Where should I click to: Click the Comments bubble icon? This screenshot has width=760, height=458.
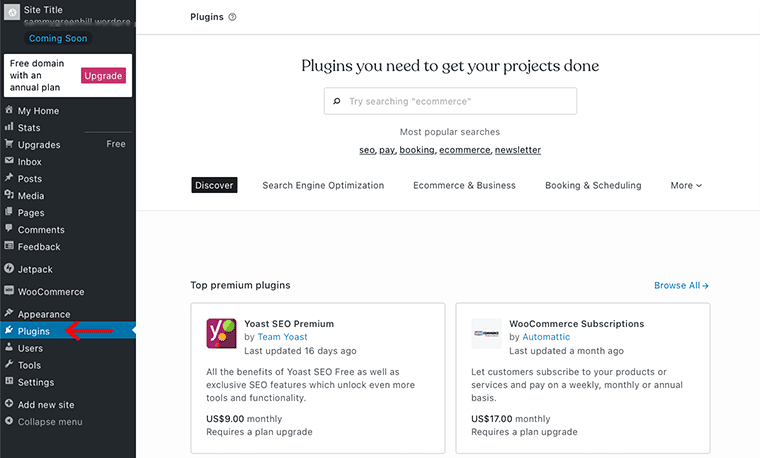[x=9, y=229]
